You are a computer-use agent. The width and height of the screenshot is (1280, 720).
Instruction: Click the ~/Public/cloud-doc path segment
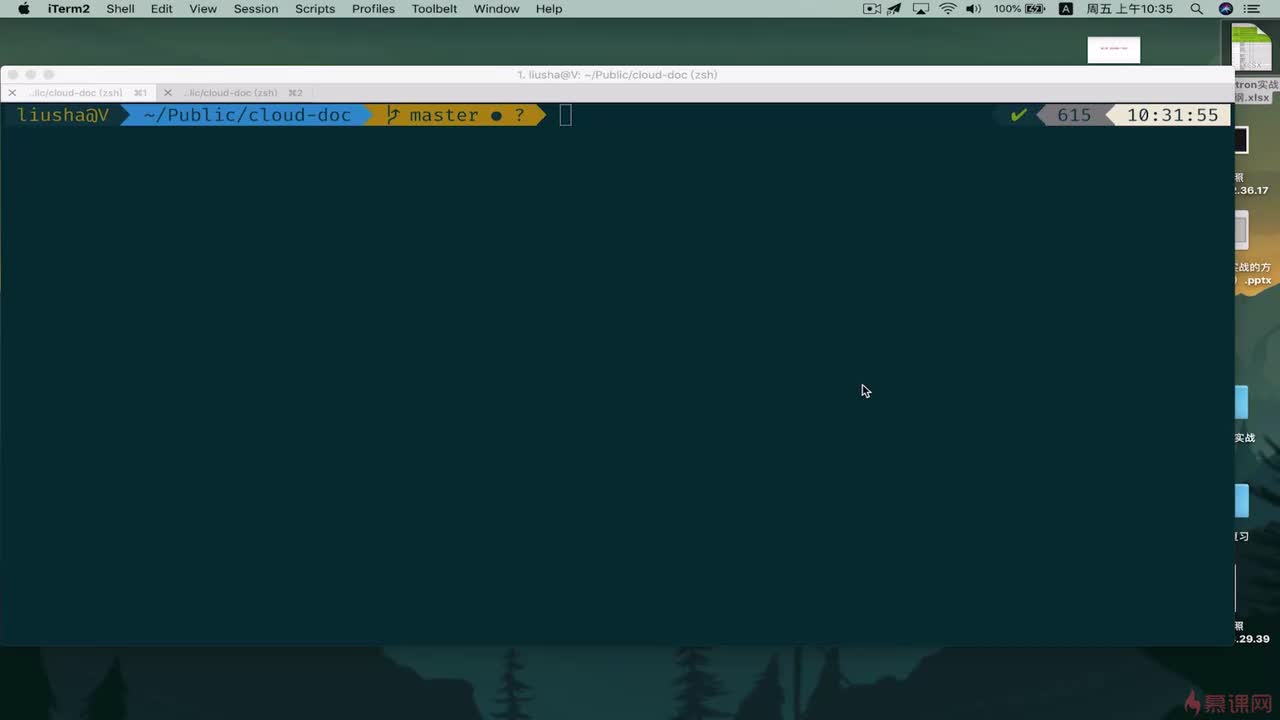[247, 115]
